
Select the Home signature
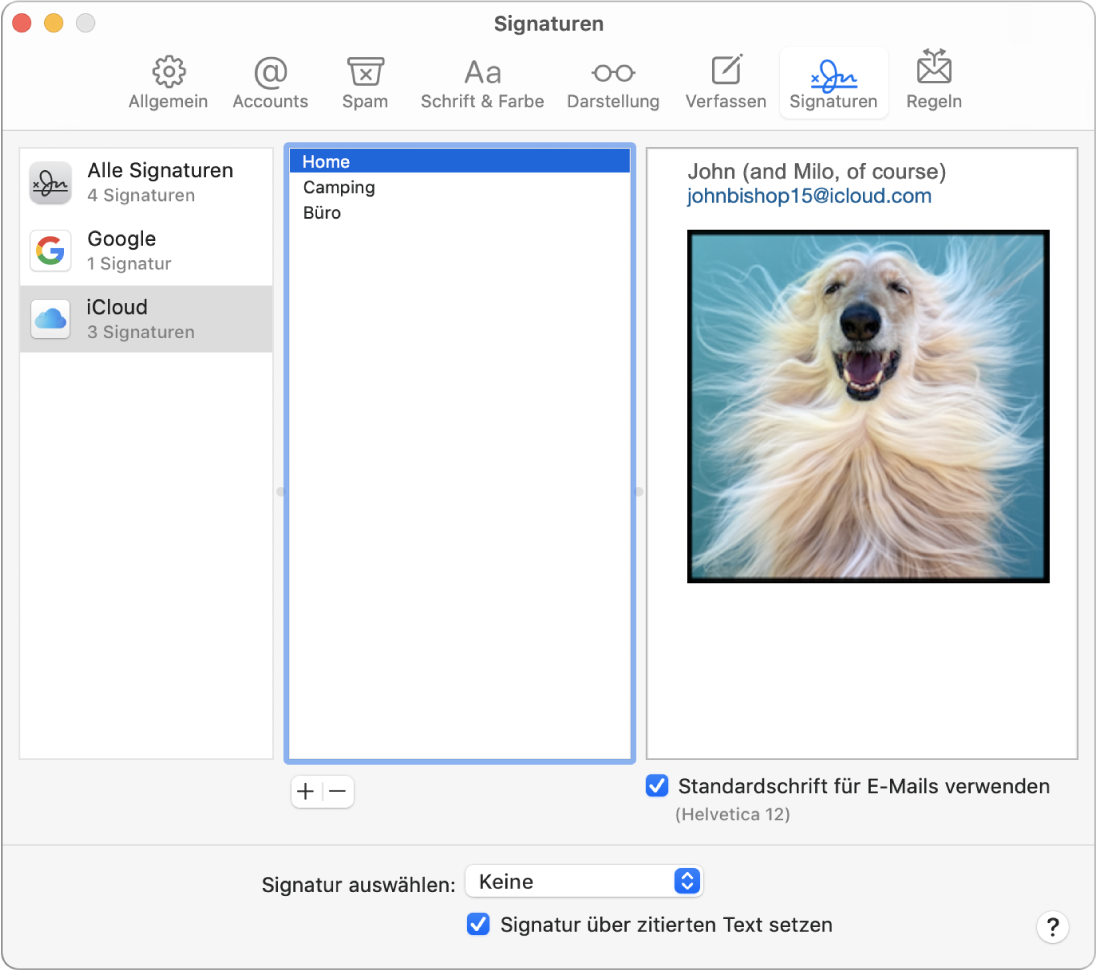pyautogui.click(x=460, y=161)
